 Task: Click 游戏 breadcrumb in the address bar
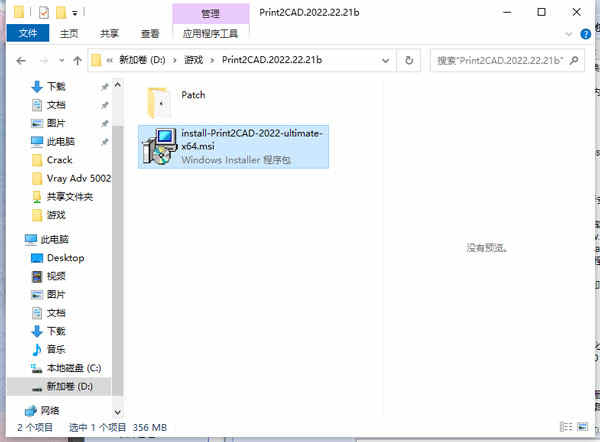[x=193, y=60]
